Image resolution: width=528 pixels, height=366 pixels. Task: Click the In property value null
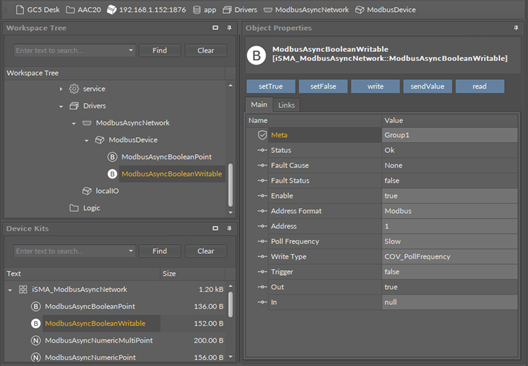[450, 302]
